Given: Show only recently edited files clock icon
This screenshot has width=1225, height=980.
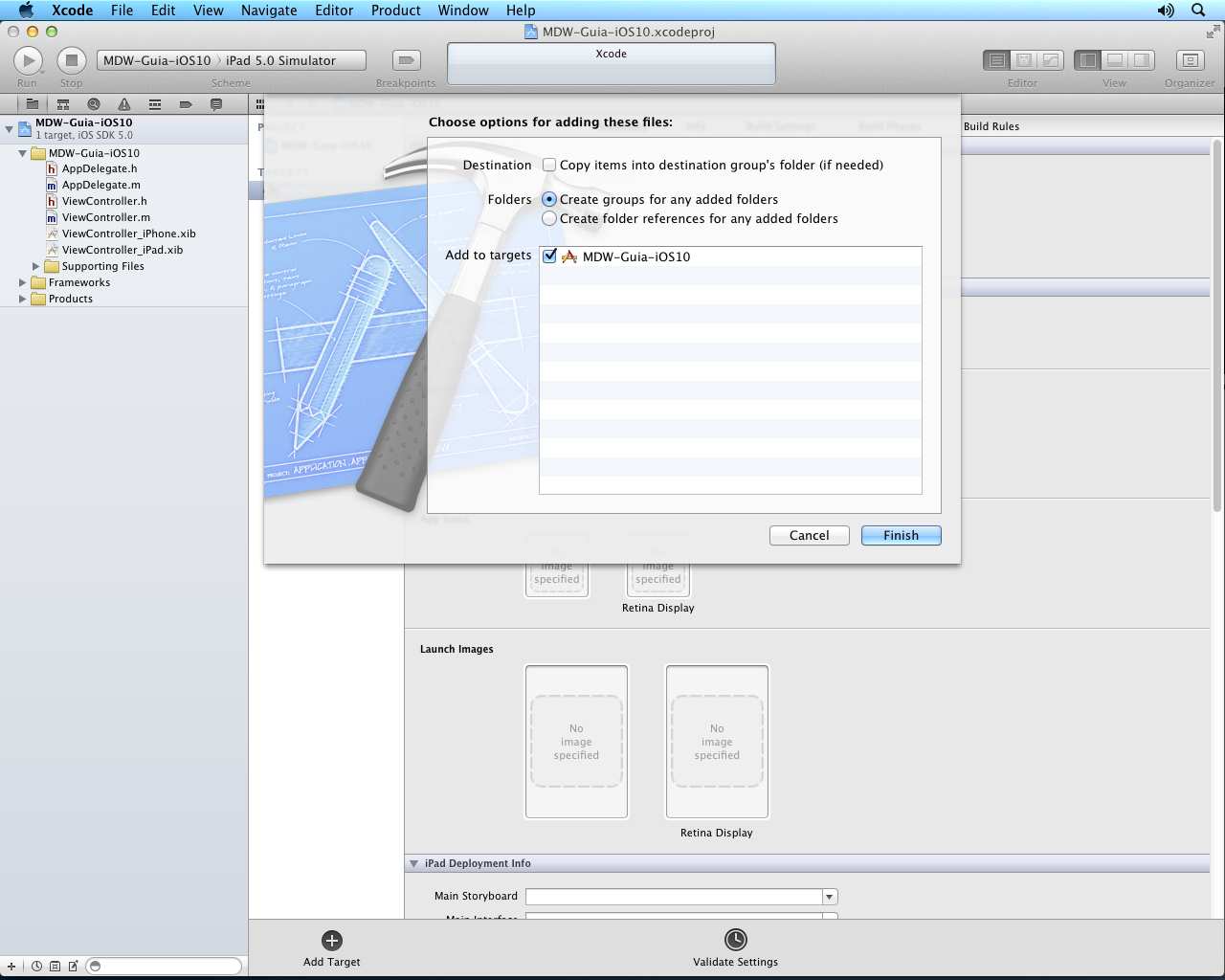Looking at the screenshot, I should click(x=36, y=967).
